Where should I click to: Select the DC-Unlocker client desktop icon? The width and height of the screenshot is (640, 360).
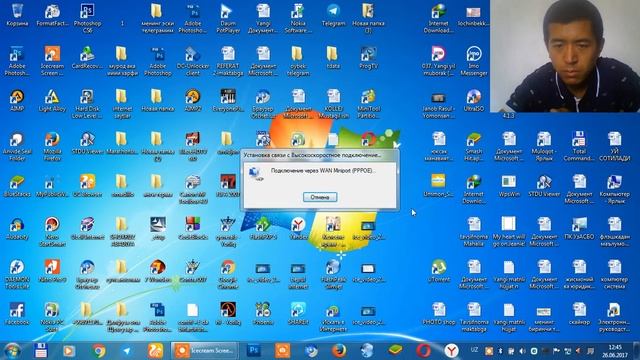click(193, 61)
